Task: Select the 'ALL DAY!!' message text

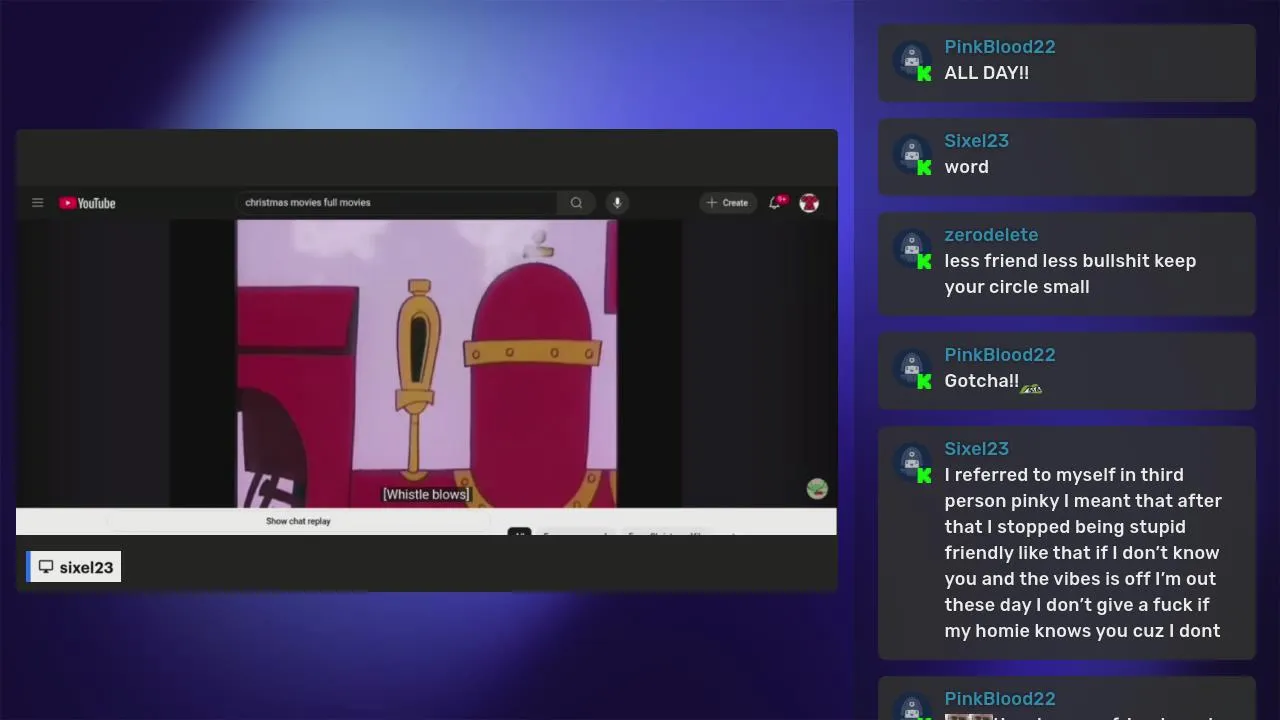Action: [x=986, y=73]
